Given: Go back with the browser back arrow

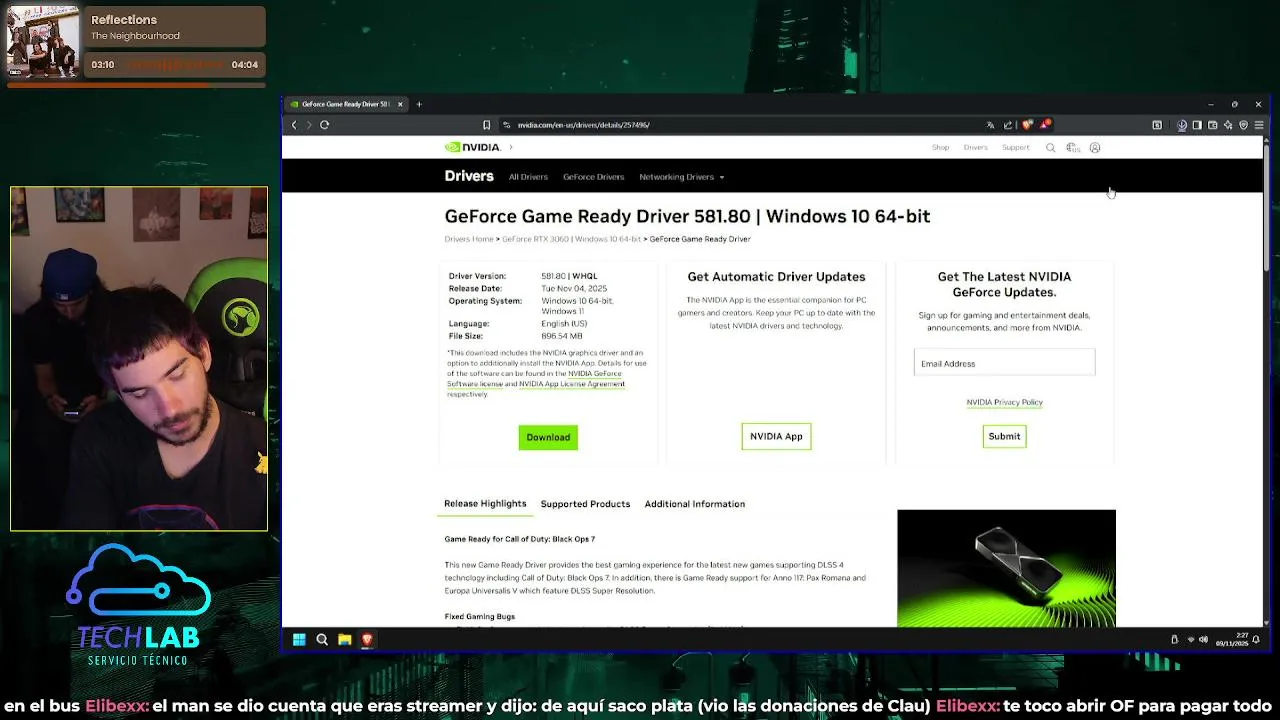Looking at the screenshot, I should [294, 125].
